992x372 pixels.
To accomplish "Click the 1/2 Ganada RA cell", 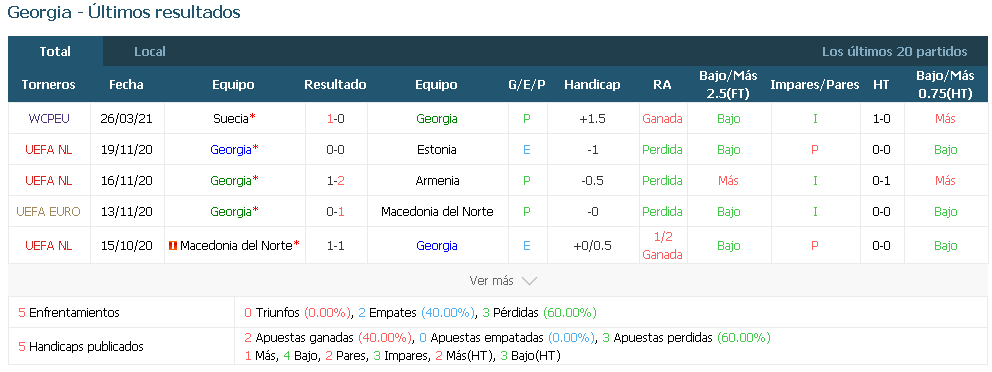I will point(662,245).
